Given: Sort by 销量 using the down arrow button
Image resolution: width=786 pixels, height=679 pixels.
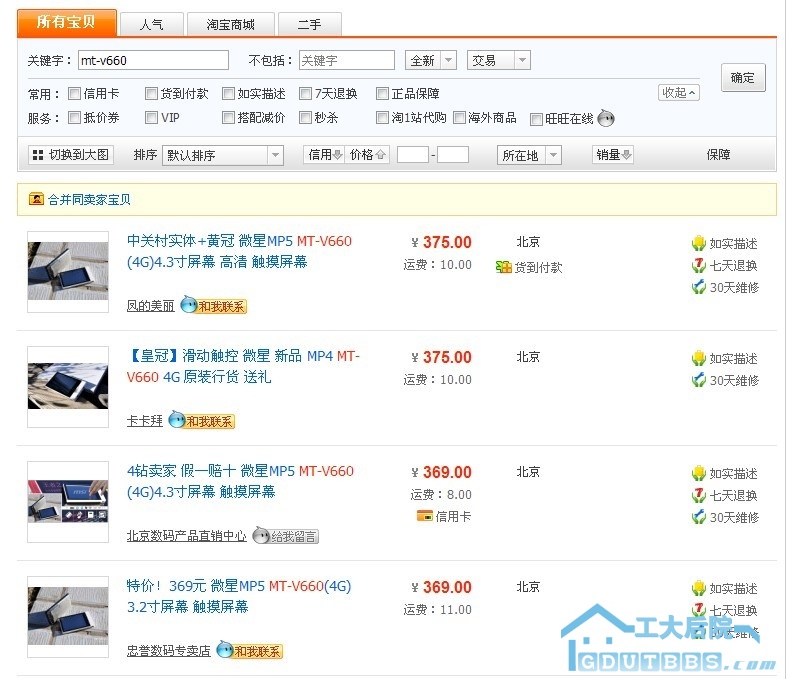Looking at the screenshot, I should click(x=613, y=155).
